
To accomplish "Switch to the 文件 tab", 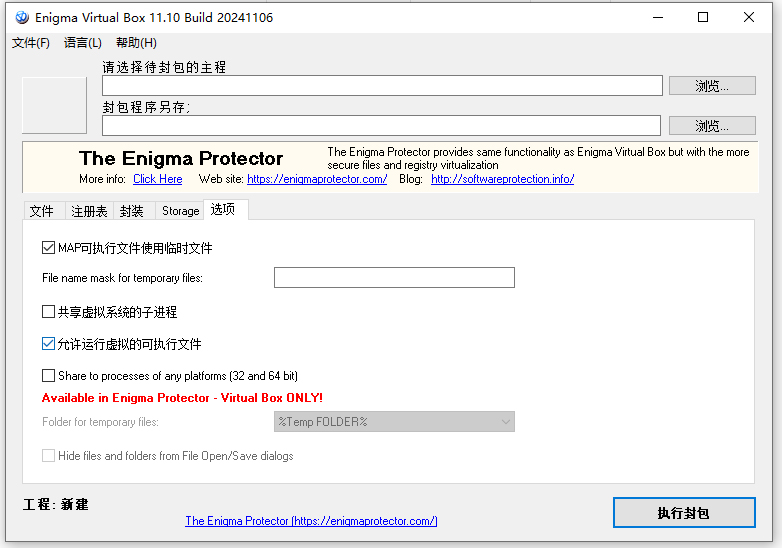I will (42, 211).
